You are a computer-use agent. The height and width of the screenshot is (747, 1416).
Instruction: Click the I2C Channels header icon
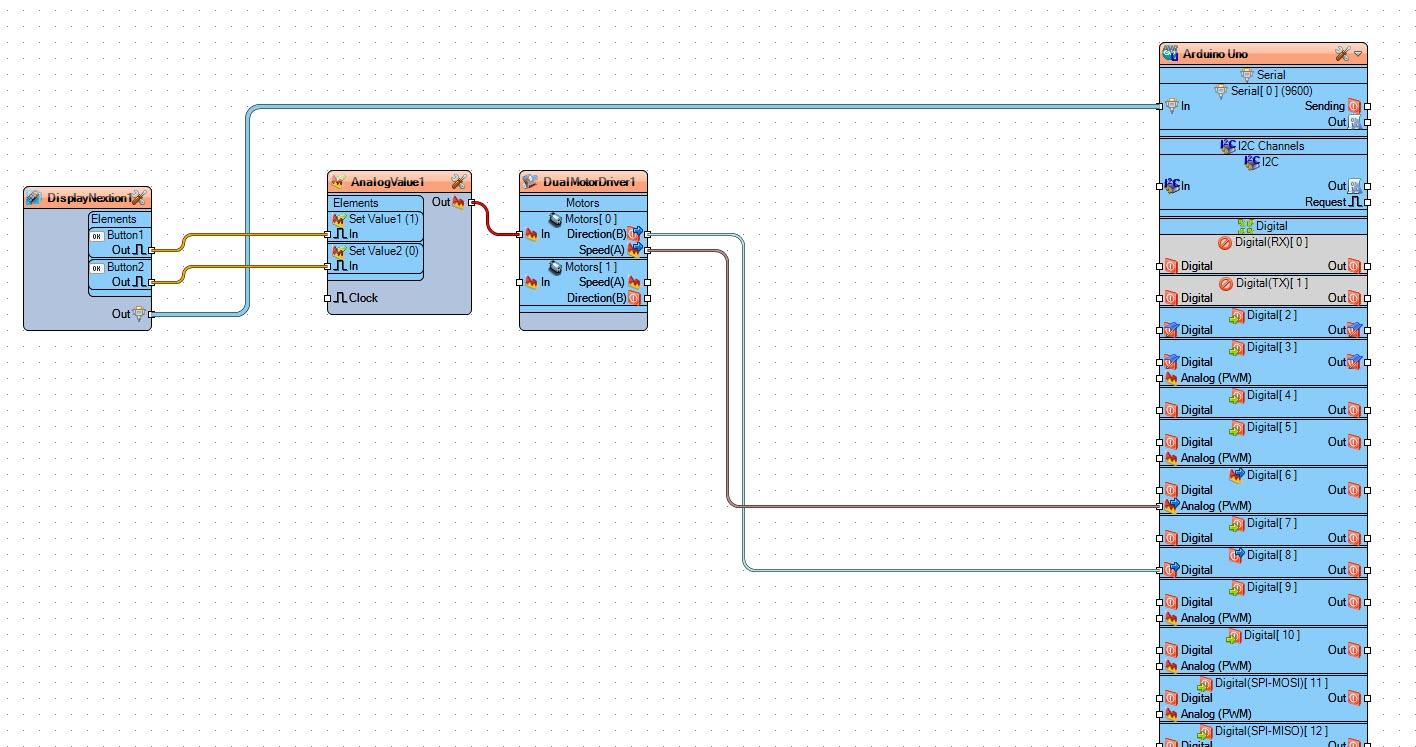[1228, 146]
